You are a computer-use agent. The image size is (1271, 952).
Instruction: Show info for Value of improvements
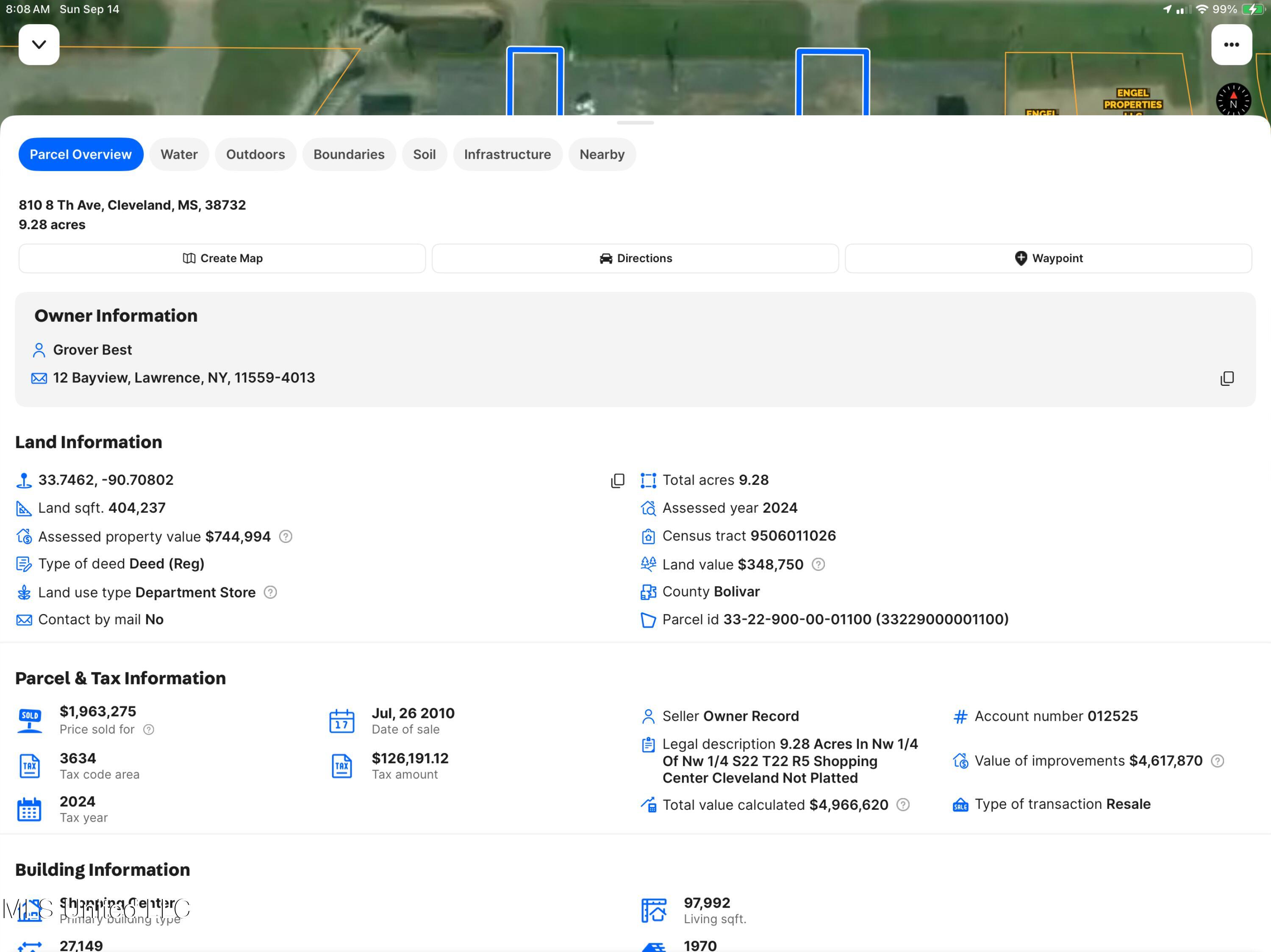click(1217, 761)
